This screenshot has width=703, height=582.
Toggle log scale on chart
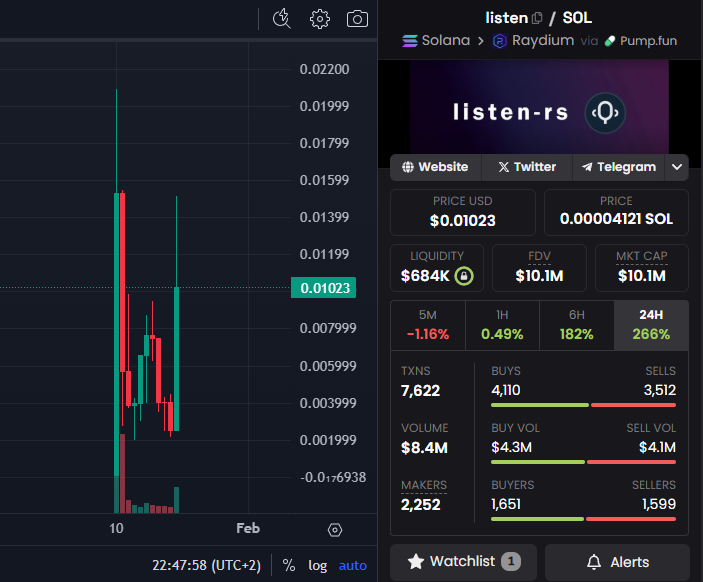[317, 565]
